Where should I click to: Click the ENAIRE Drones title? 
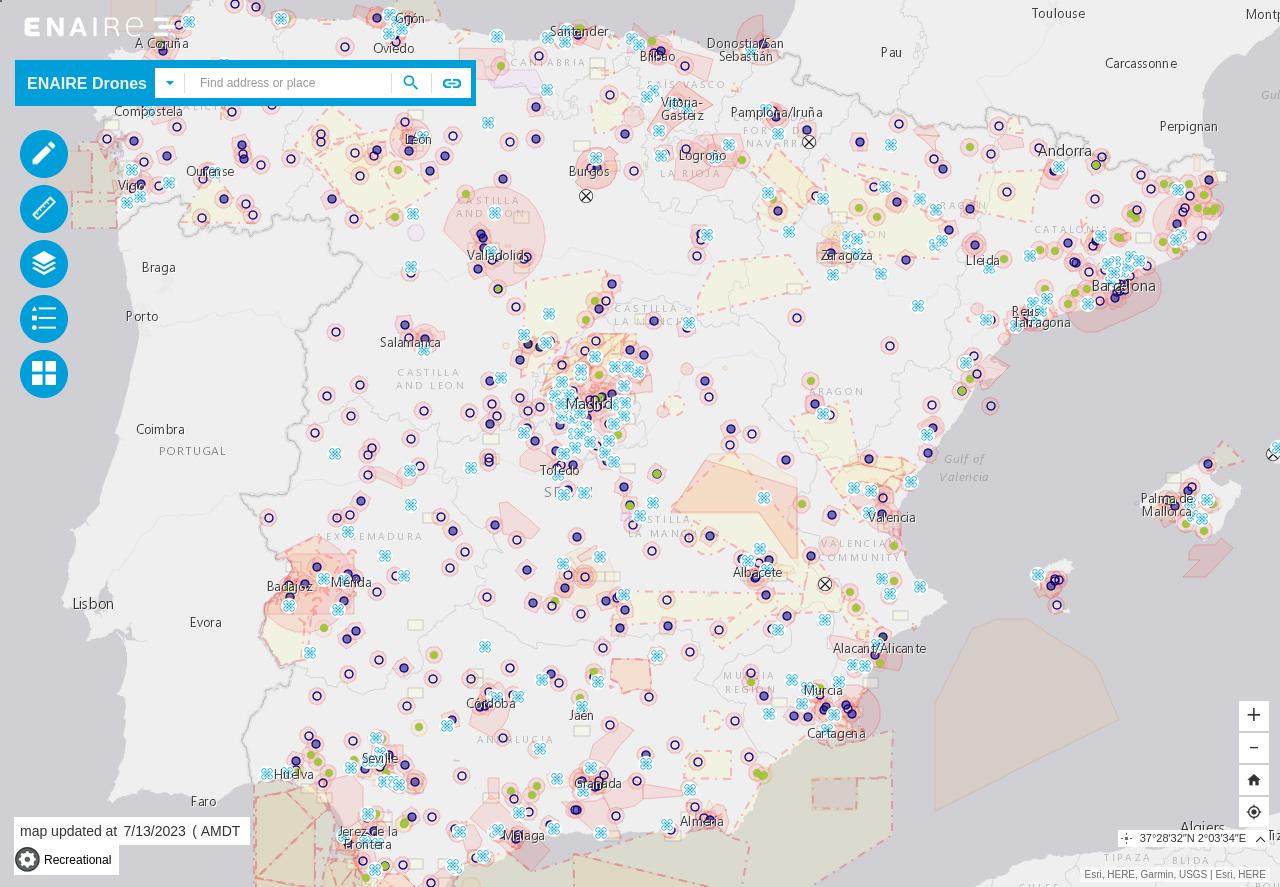(87, 83)
